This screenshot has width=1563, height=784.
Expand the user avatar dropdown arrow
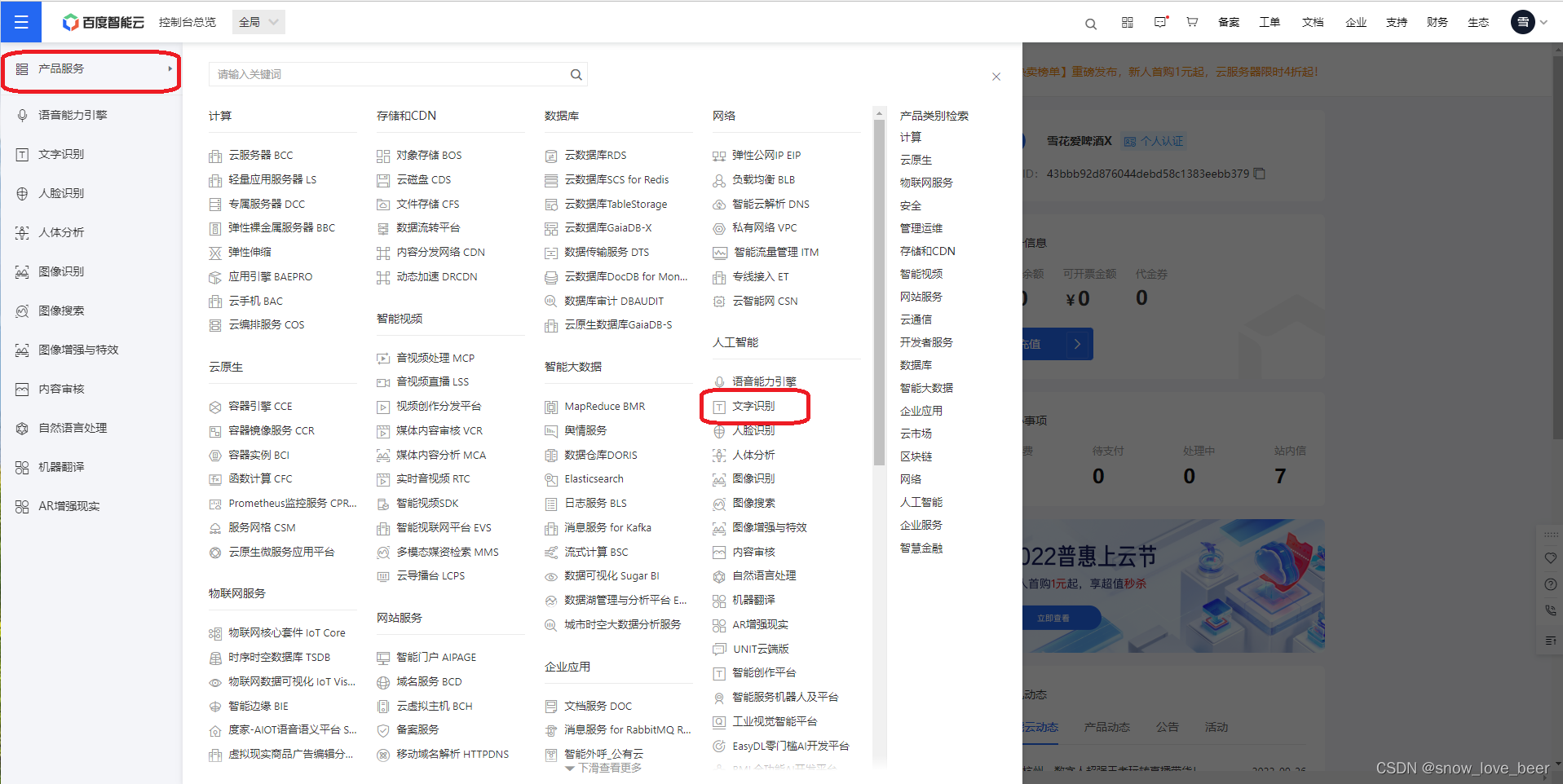[1543, 22]
